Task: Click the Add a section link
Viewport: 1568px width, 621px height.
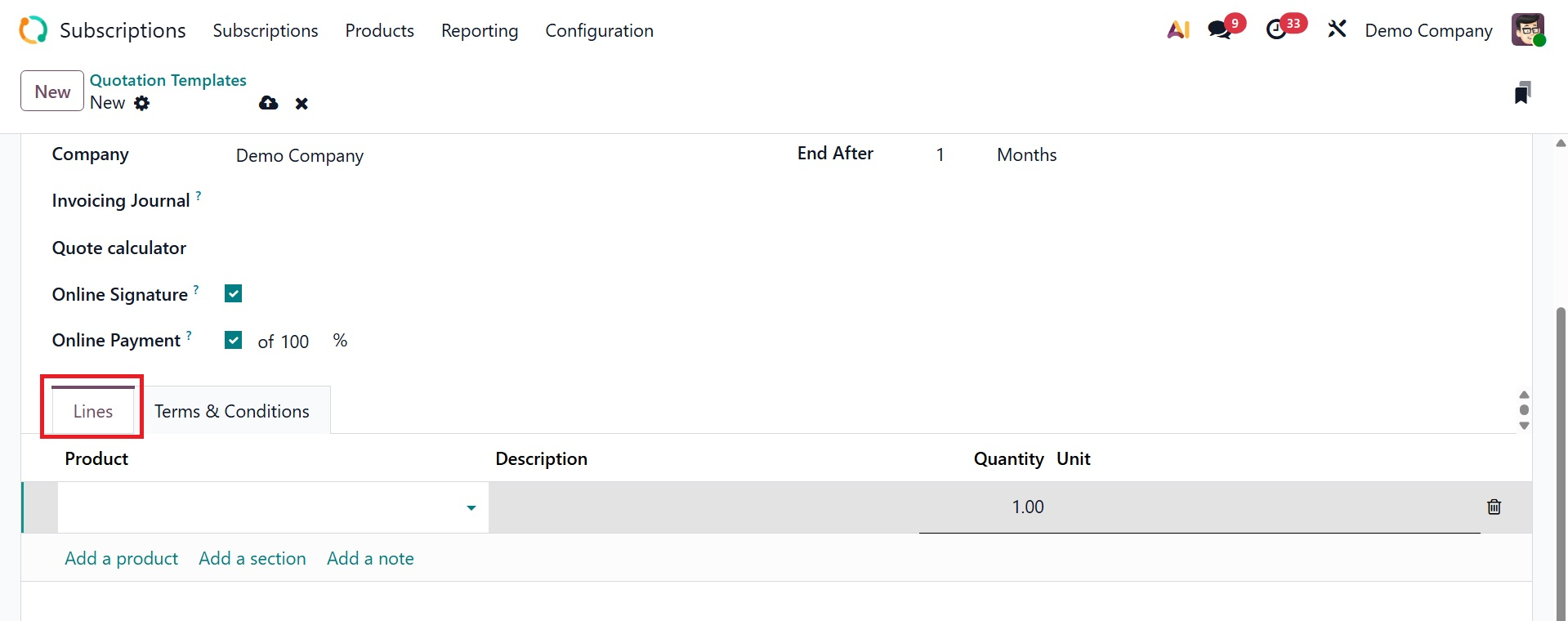Action: pos(252,558)
